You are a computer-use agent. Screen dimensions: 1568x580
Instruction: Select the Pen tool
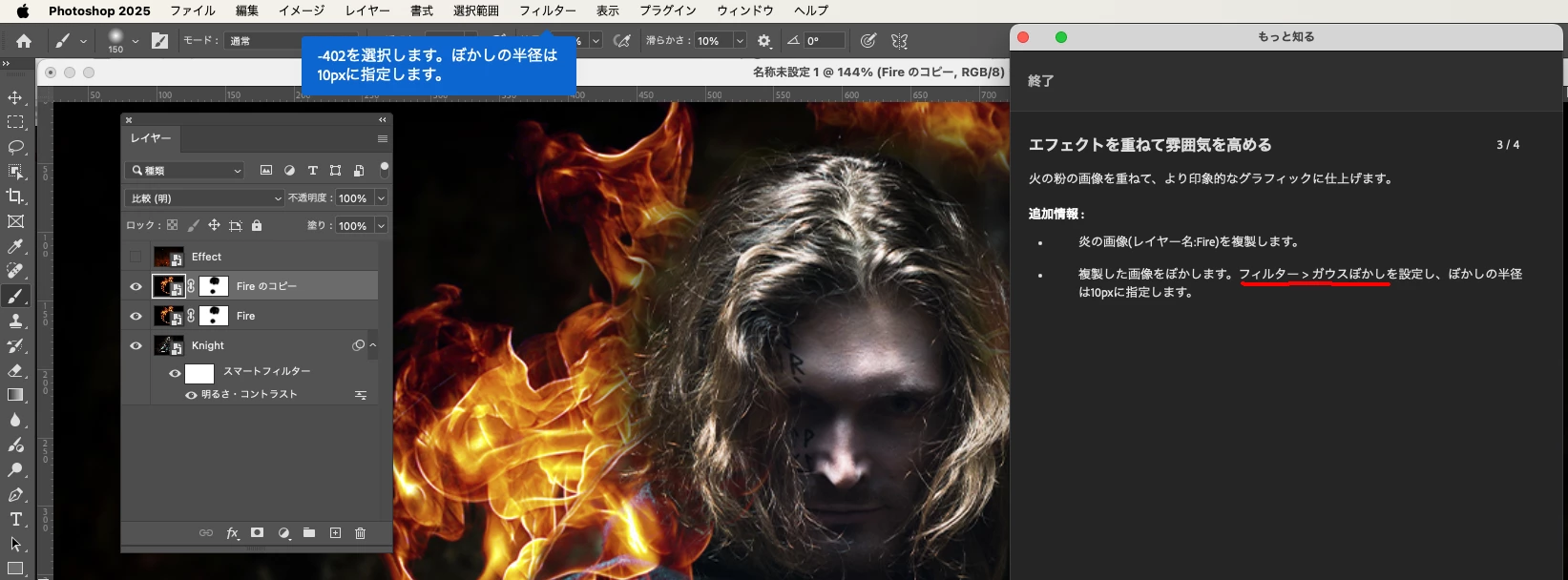pyautogui.click(x=16, y=494)
